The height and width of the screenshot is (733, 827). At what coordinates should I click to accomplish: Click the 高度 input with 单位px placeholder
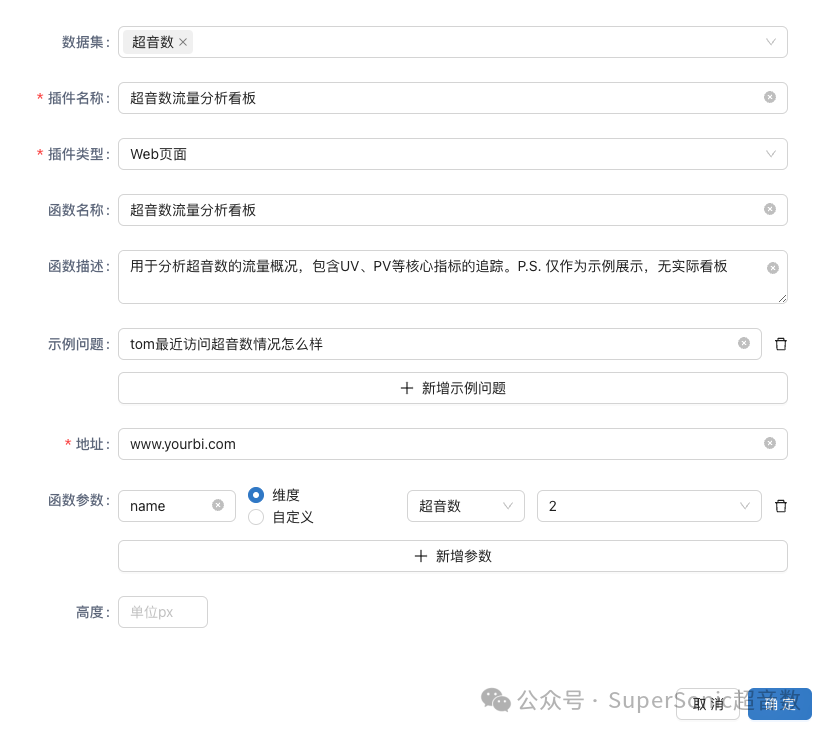coord(162,611)
